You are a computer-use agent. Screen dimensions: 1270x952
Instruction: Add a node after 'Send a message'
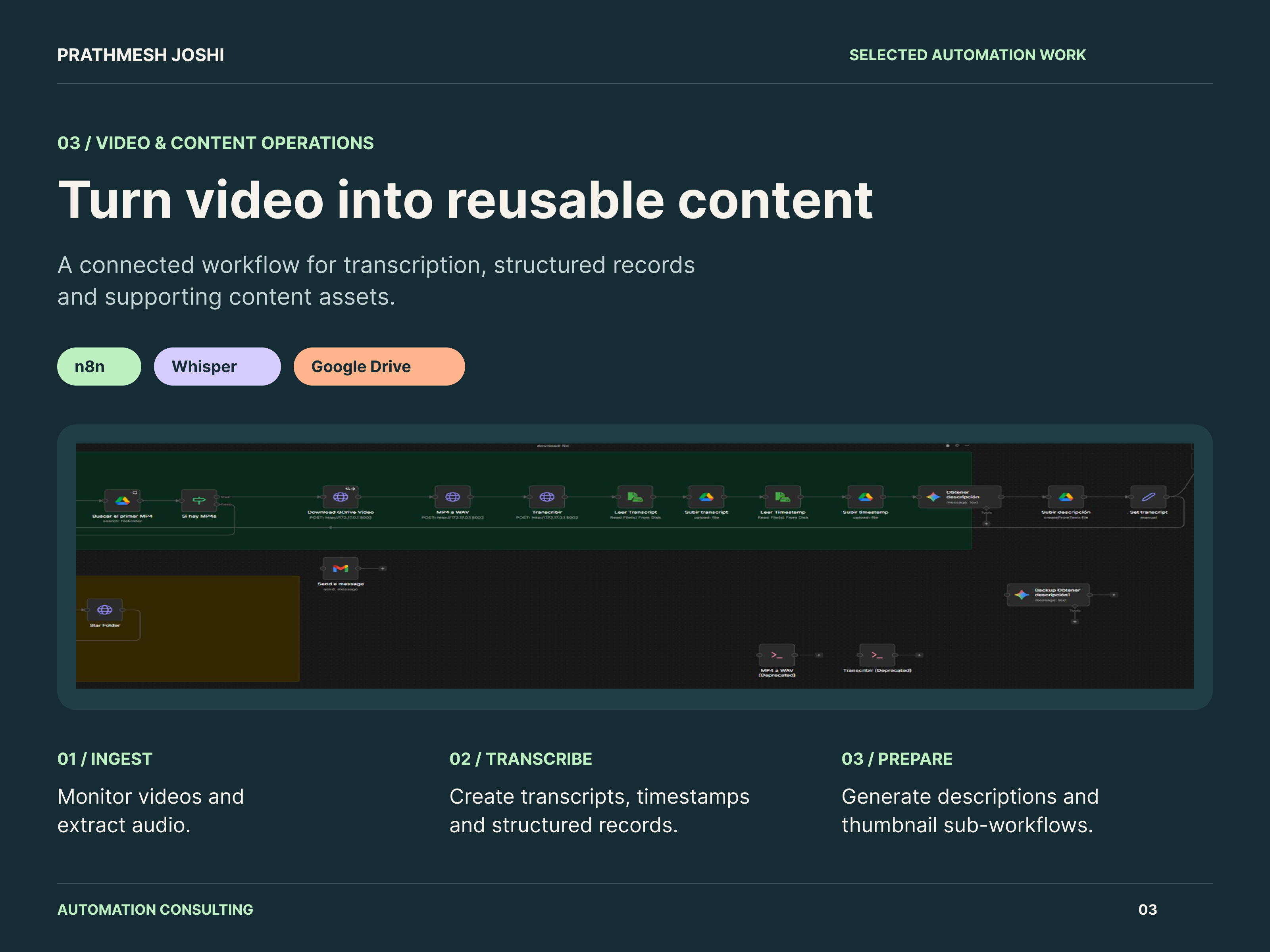click(x=382, y=568)
